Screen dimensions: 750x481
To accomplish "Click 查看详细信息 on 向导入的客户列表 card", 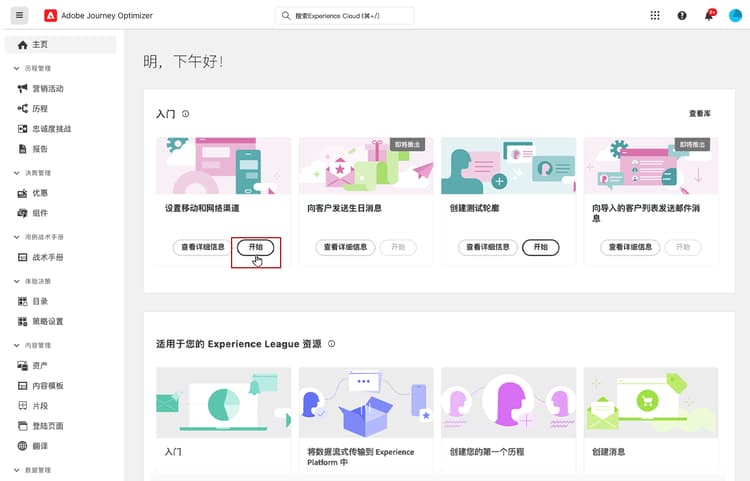I will 630,247.
